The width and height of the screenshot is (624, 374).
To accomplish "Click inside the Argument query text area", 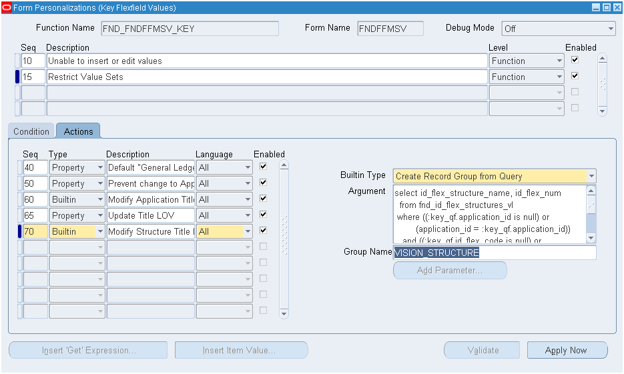I will coord(490,214).
